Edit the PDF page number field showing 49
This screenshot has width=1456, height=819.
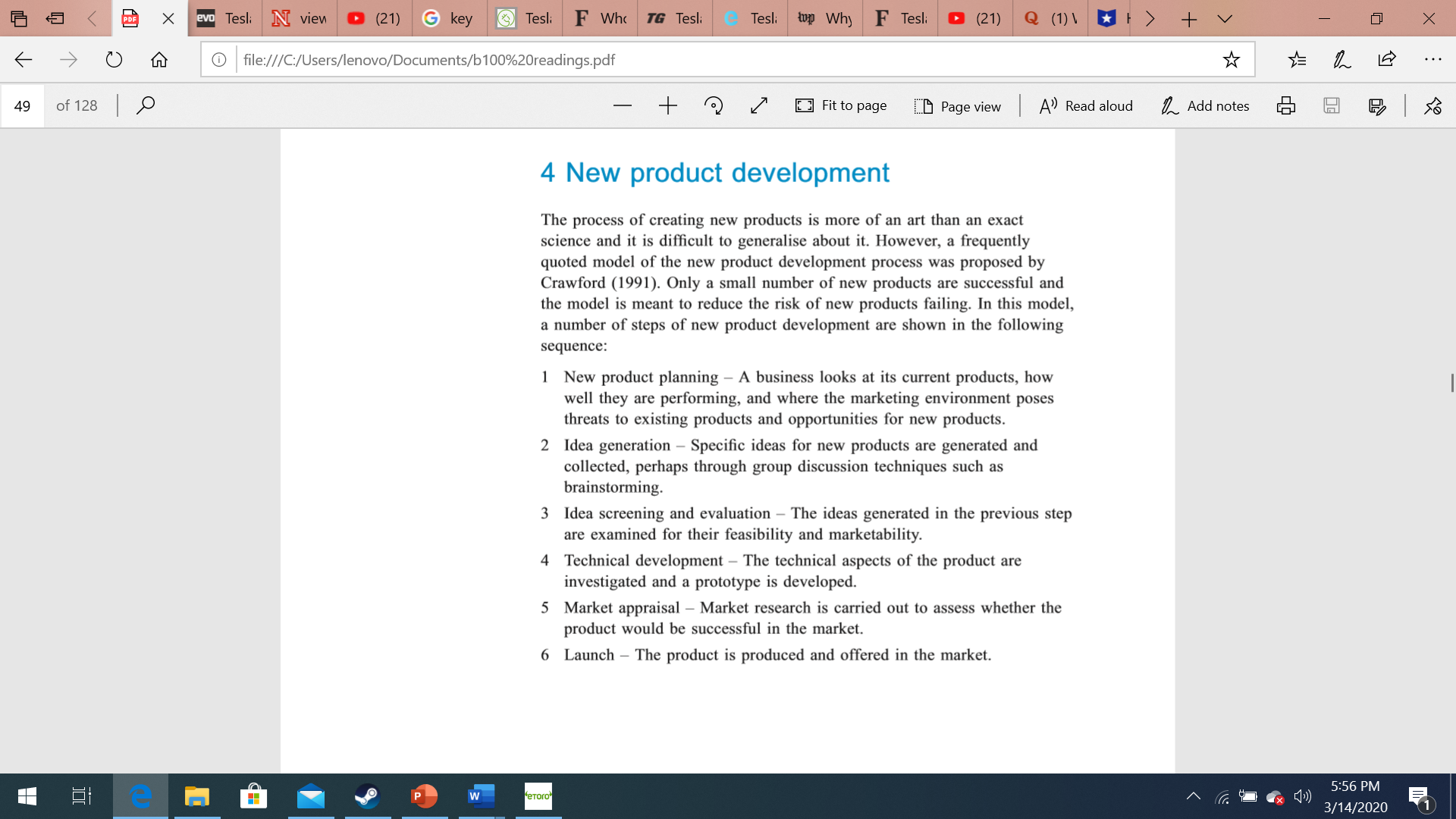(x=23, y=106)
